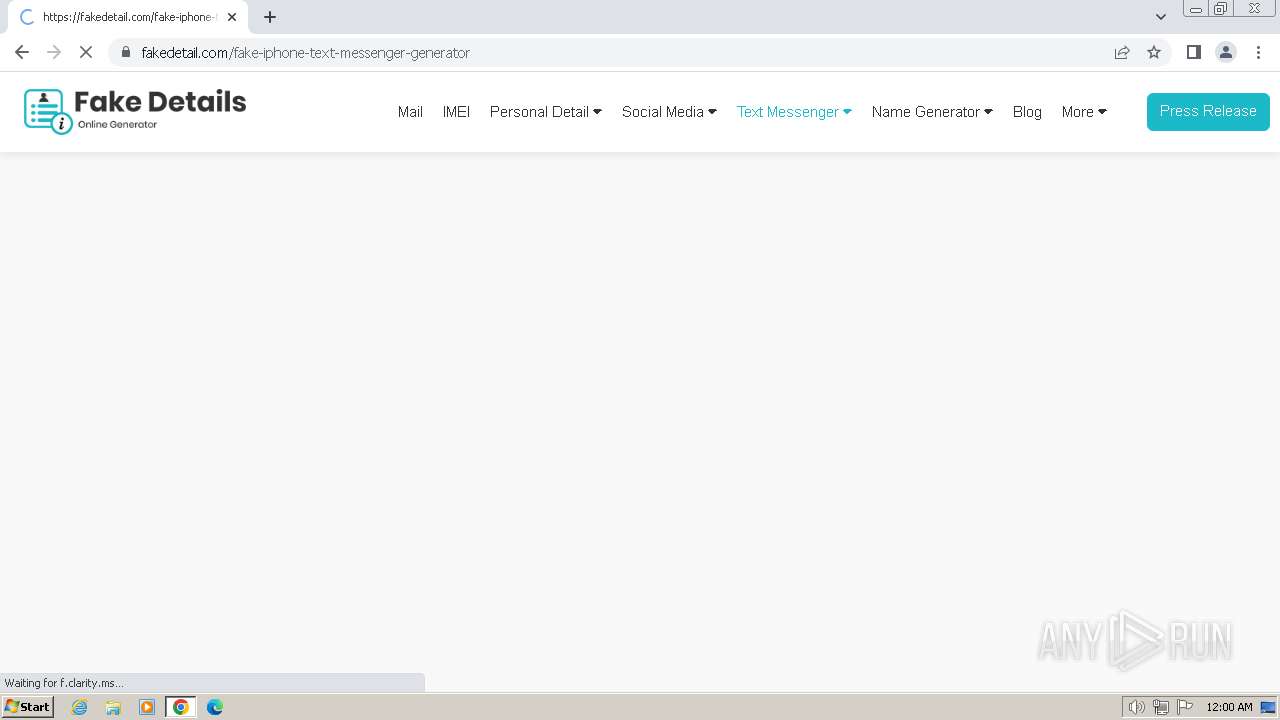Viewport: 1280px width, 720px height.
Task: Expand the Text Messenger dropdown
Action: [x=794, y=112]
